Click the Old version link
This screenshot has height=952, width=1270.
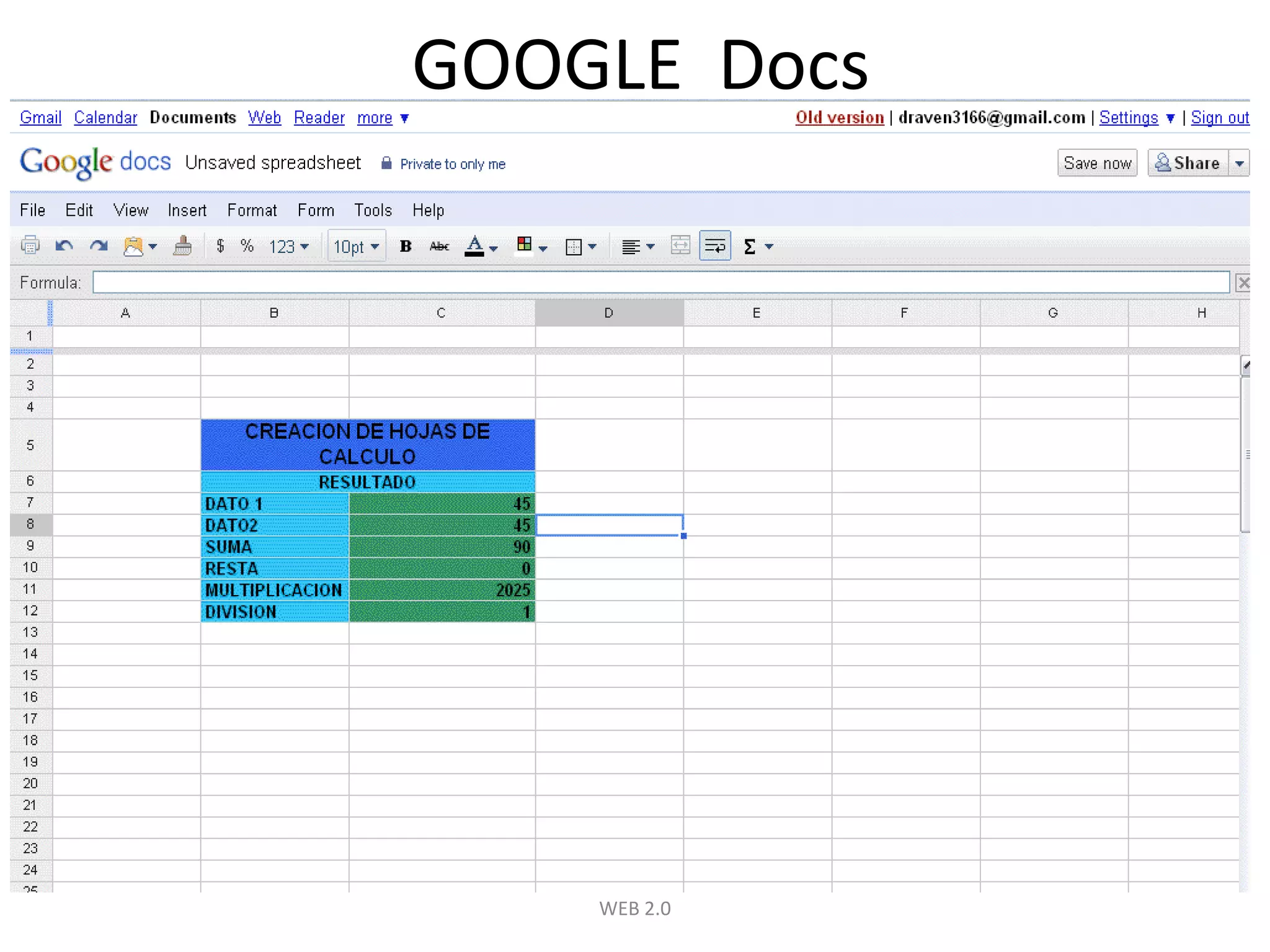(x=840, y=117)
